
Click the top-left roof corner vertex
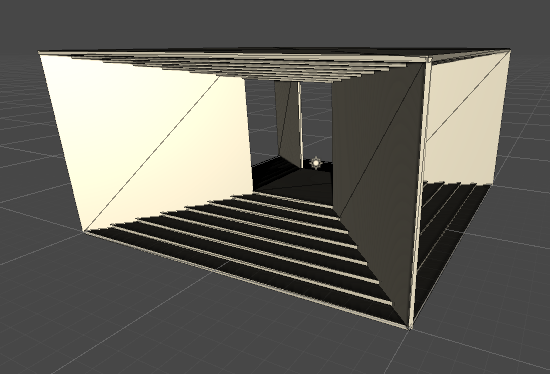click(x=39, y=53)
